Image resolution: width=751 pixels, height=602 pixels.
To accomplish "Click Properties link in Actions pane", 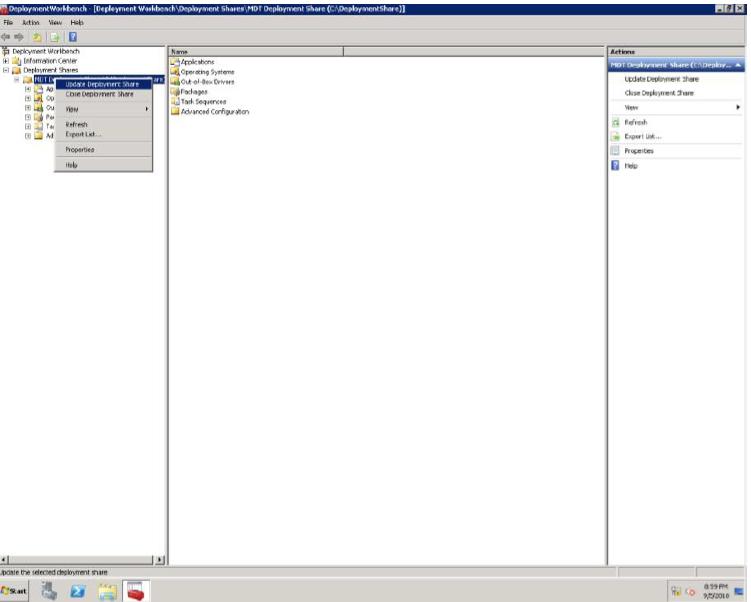I will tap(639, 151).
